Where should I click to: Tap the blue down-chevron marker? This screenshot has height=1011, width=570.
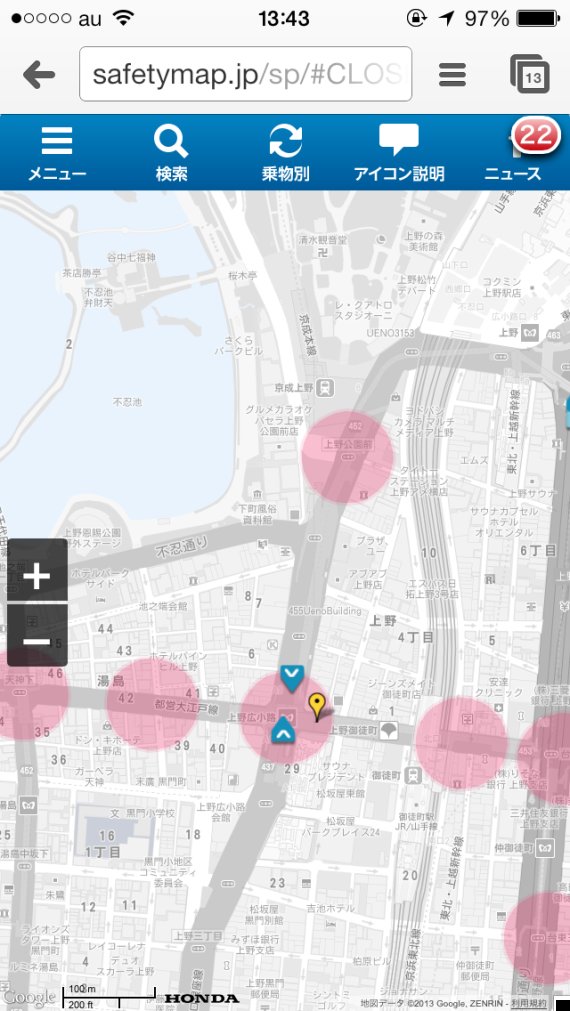291,679
